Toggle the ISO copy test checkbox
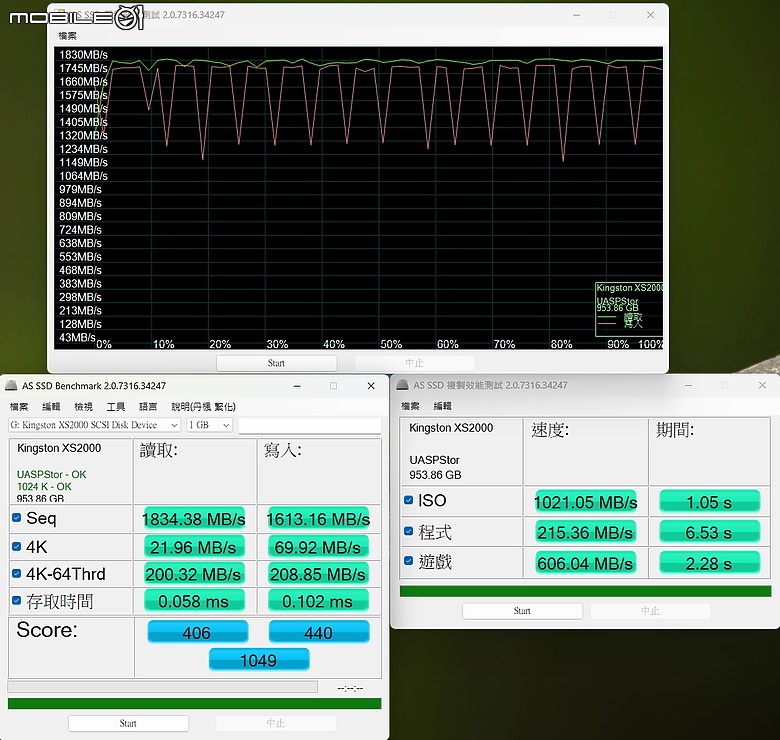Screen dimensions: 780x740 pos(408,500)
